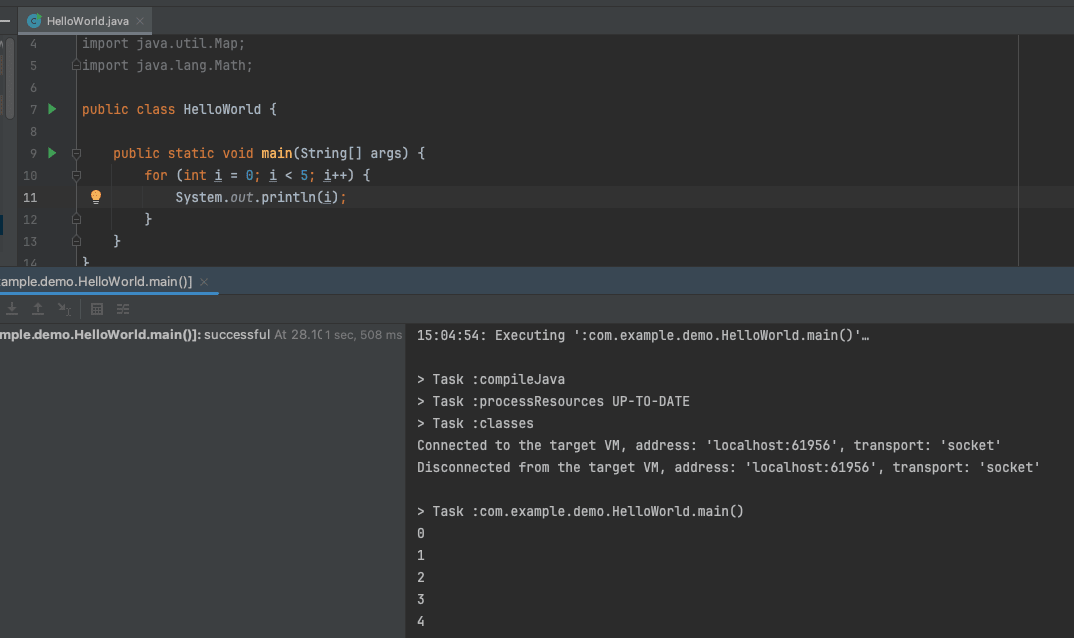The height and width of the screenshot is (638, 1074).
Task: Close the HelloWorld.java editor tab
Action: [140, 21]
